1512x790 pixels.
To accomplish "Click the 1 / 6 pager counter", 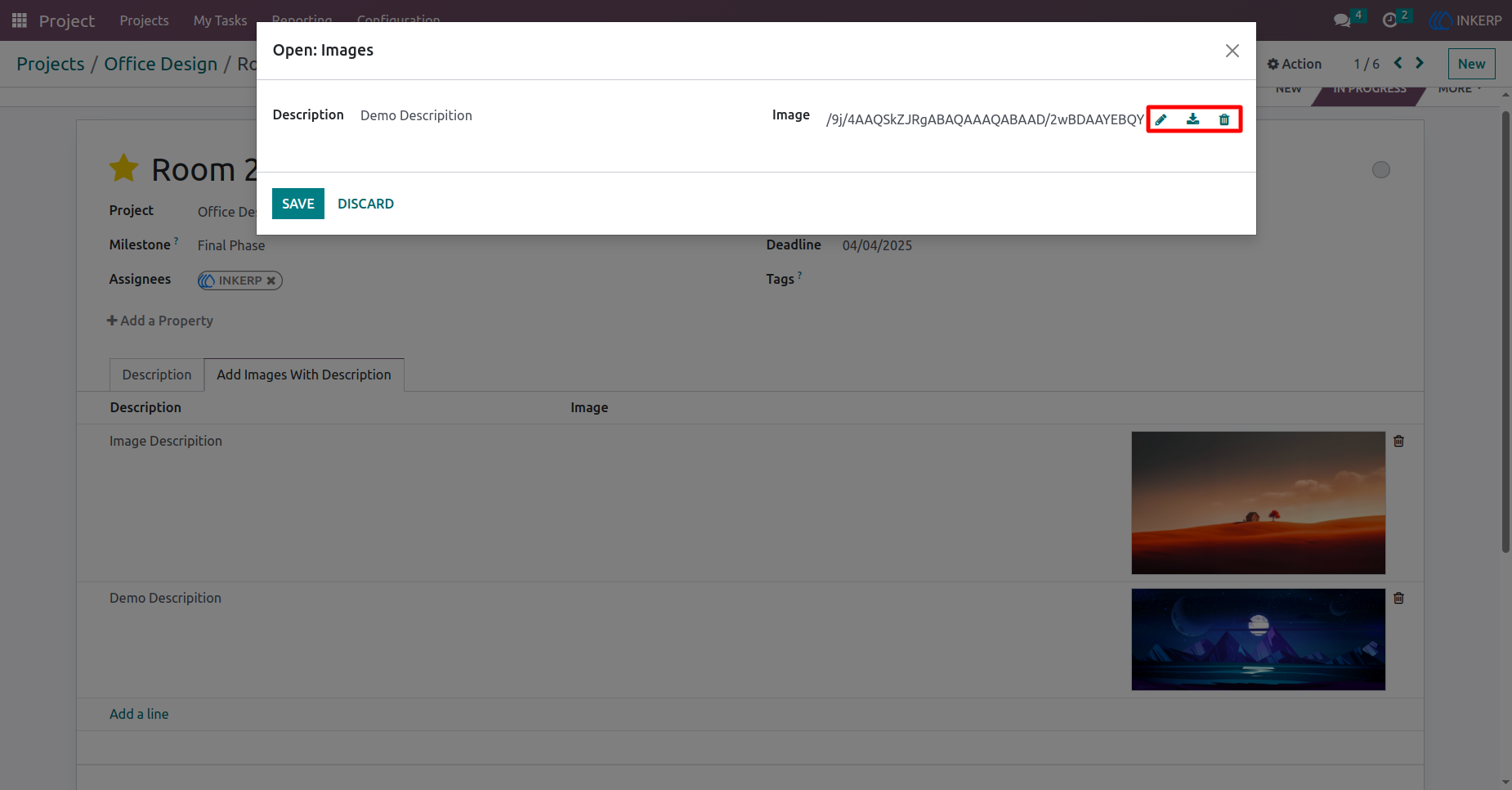I will [x=1367, y=64].
